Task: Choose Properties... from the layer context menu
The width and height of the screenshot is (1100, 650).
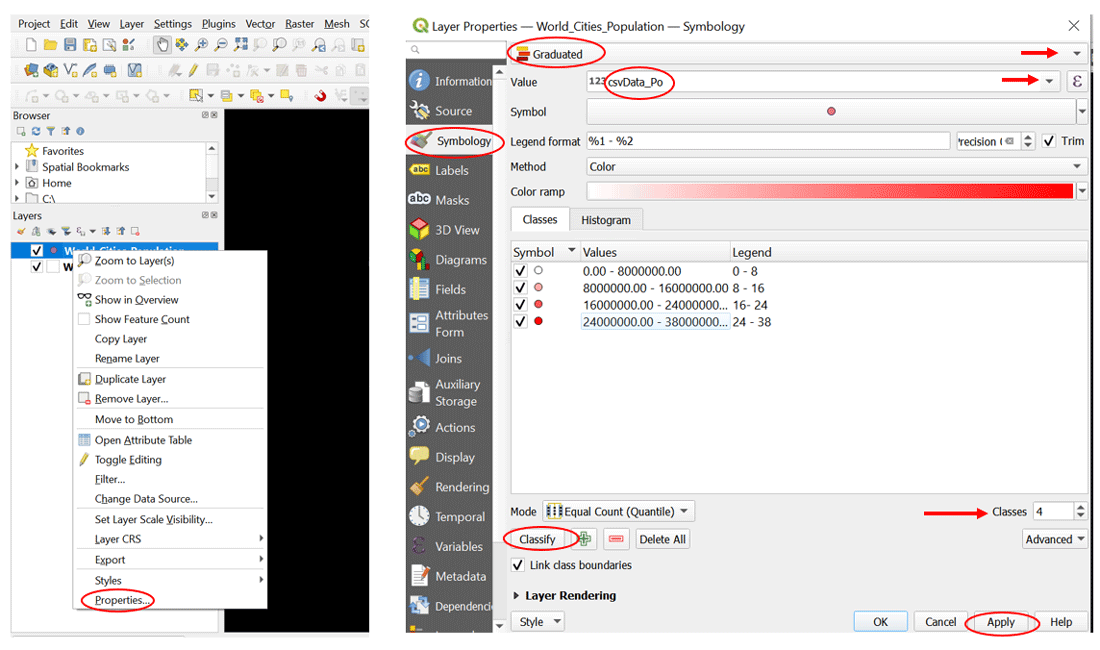Action: tap(123, 600)
